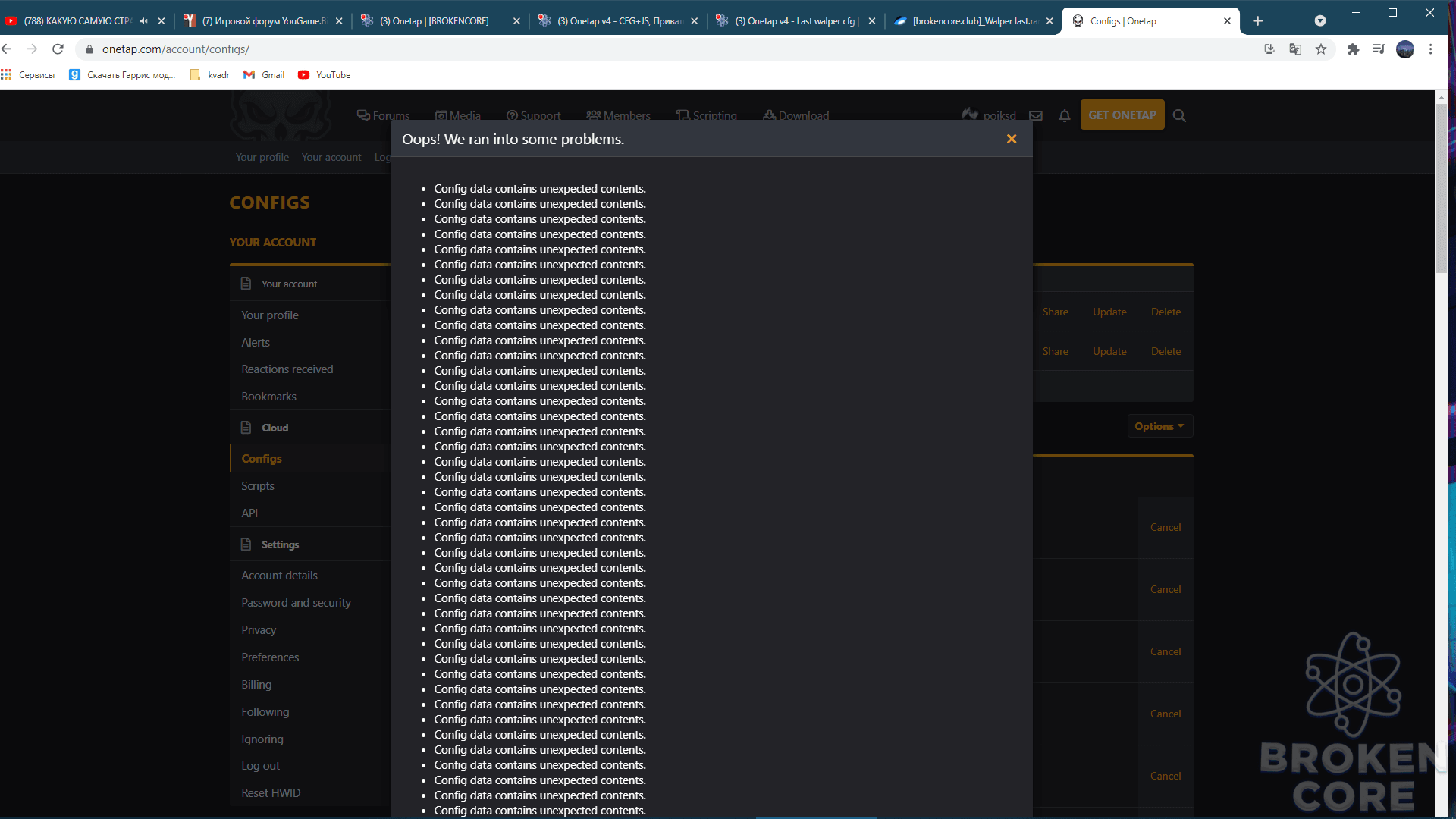Image resolution: width=1456 pixels, height=819 pixels.
Task: Open Reactions received in sidebar
Action: [287, 369]
